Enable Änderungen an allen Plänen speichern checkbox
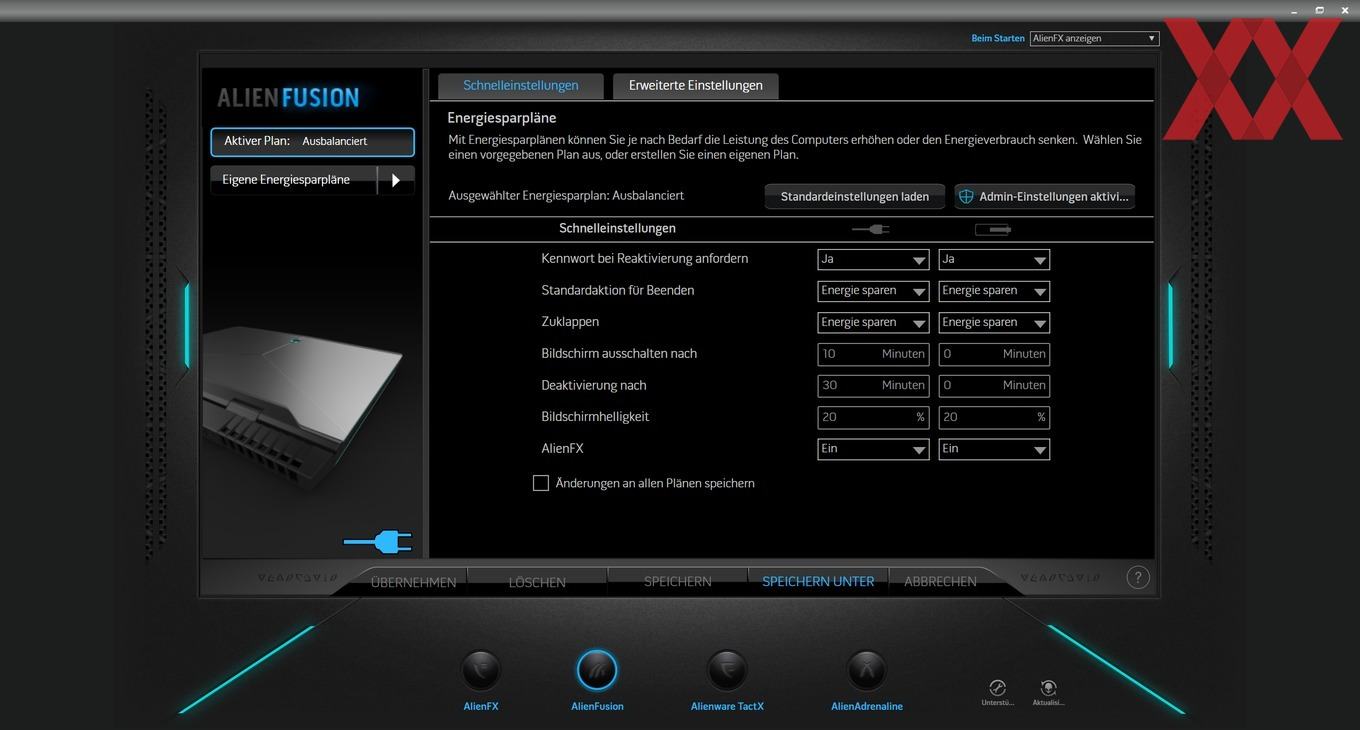This screenshot has height=730, width=1360. tap(541, 483)
